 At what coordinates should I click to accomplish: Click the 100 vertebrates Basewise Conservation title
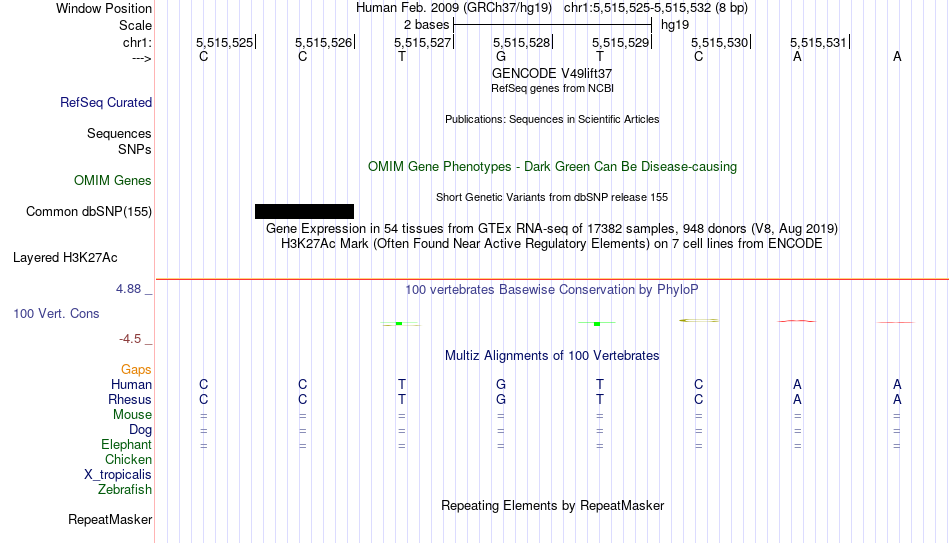click(552, 290)
